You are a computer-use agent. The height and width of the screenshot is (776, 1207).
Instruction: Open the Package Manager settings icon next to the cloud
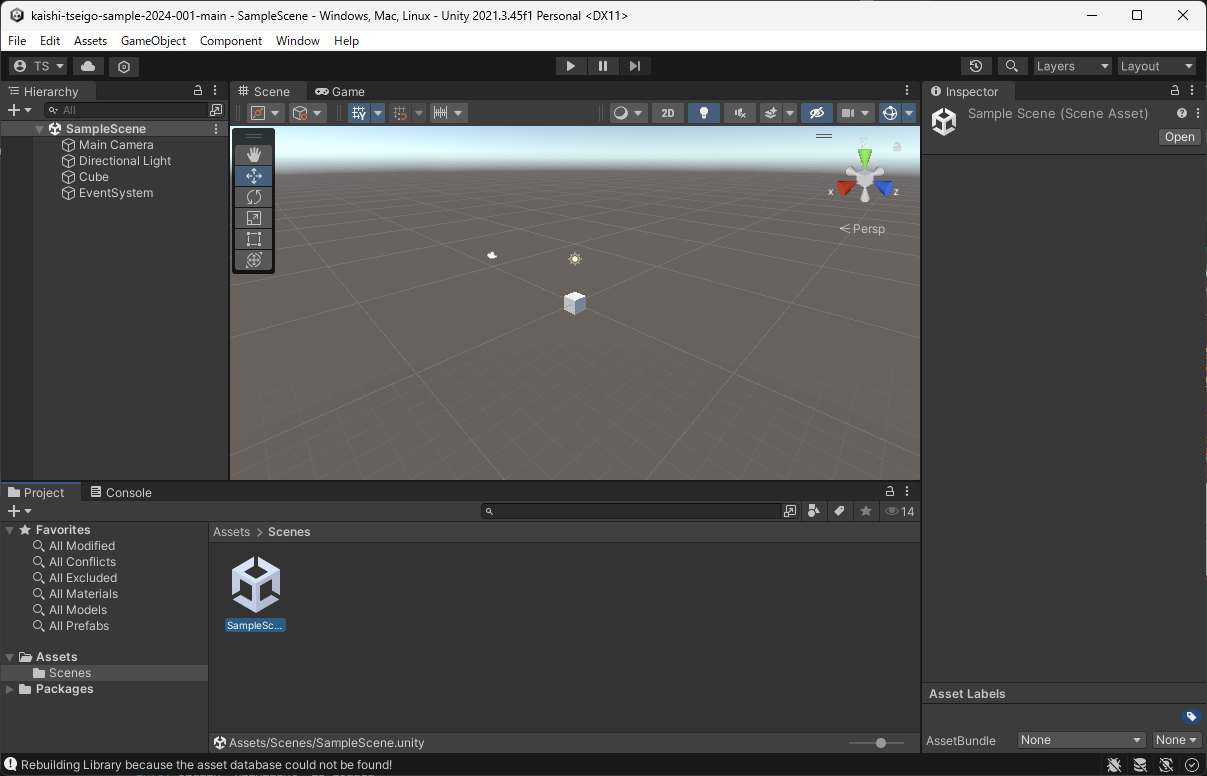(x=124, y=66)
